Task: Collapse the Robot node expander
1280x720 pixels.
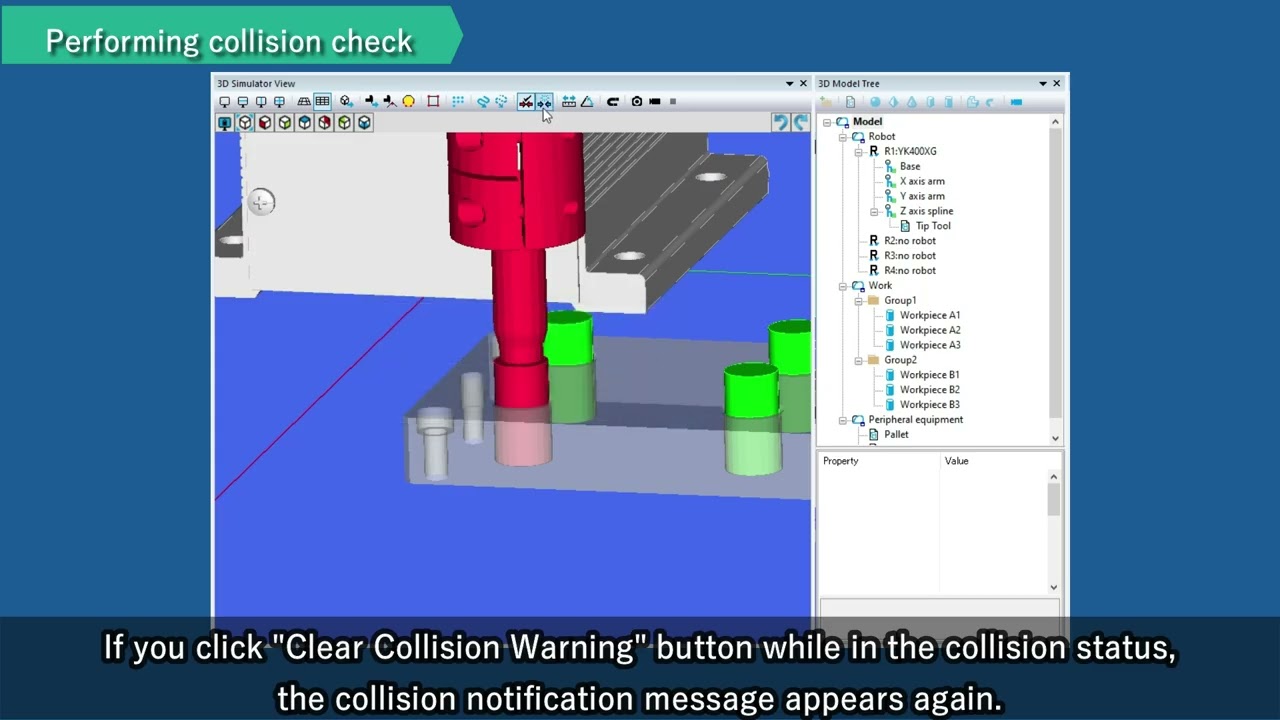Action: click(843, 137)
